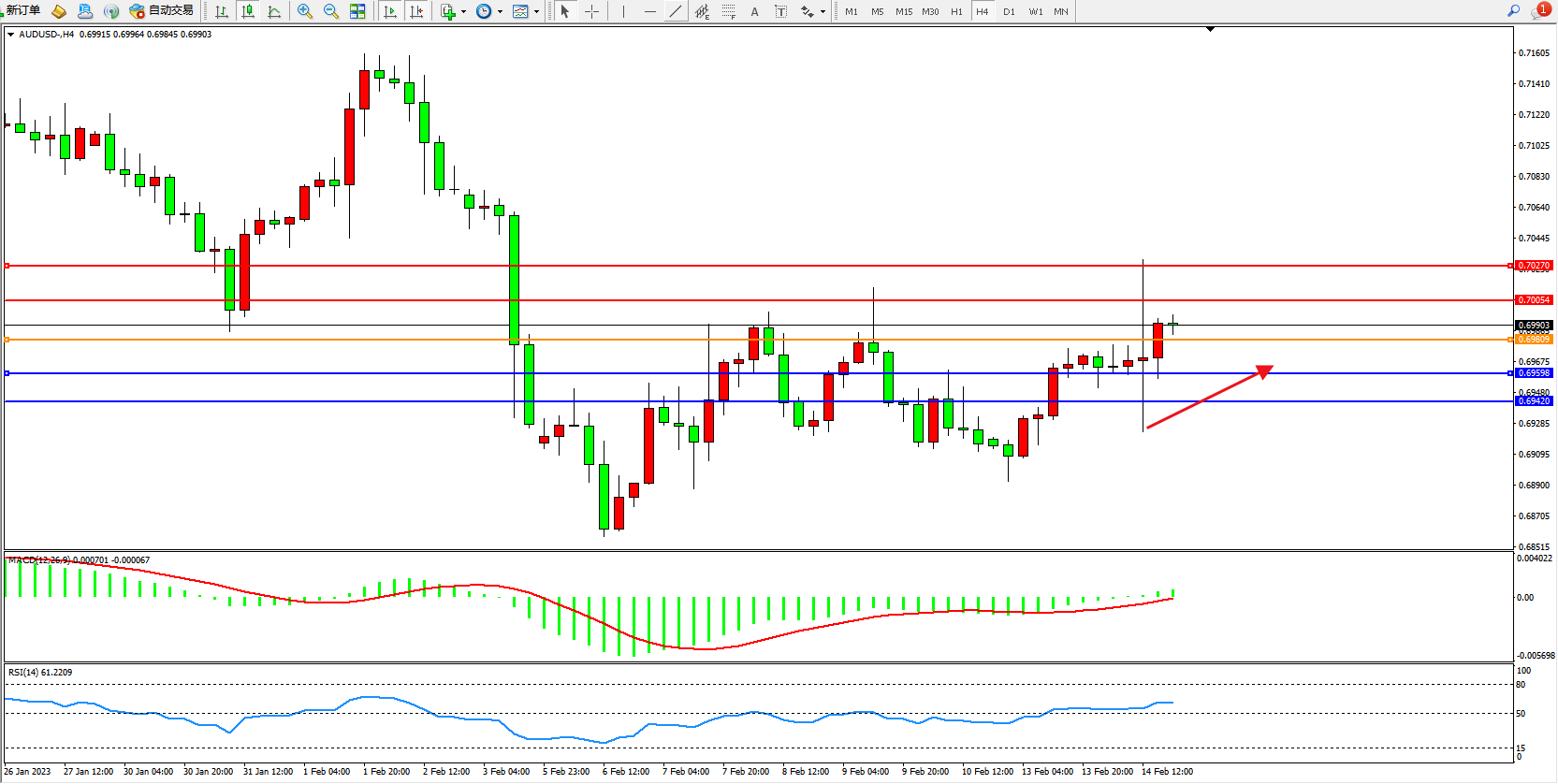1558x784 pixels.
Task: Click the search magnifier icon at top right
Action: [1513, 11]
